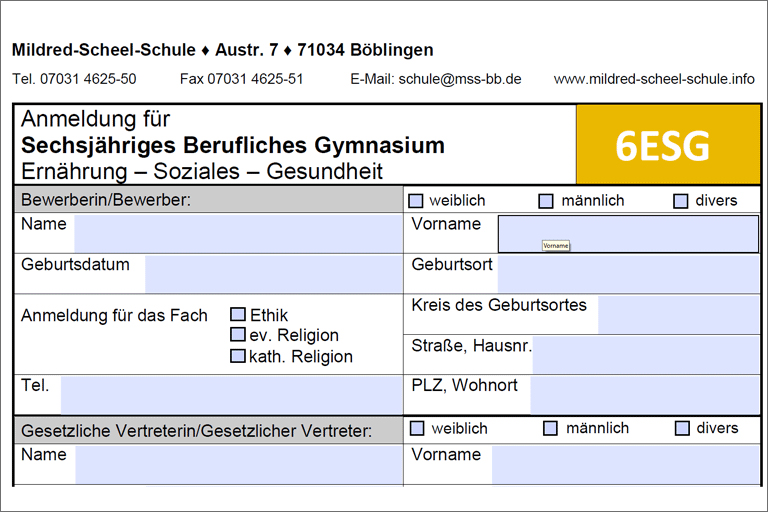Focus the Geburtsort input field
This screenshot has width=768, height=512.
[628, 274]
